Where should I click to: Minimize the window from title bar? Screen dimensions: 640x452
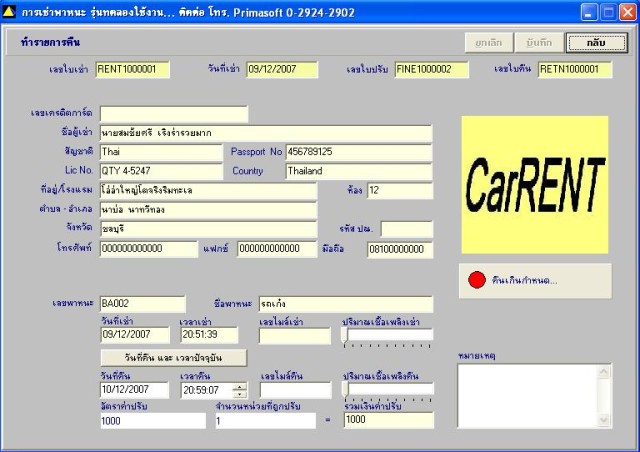pyautogui.click(x=589, y=12)
